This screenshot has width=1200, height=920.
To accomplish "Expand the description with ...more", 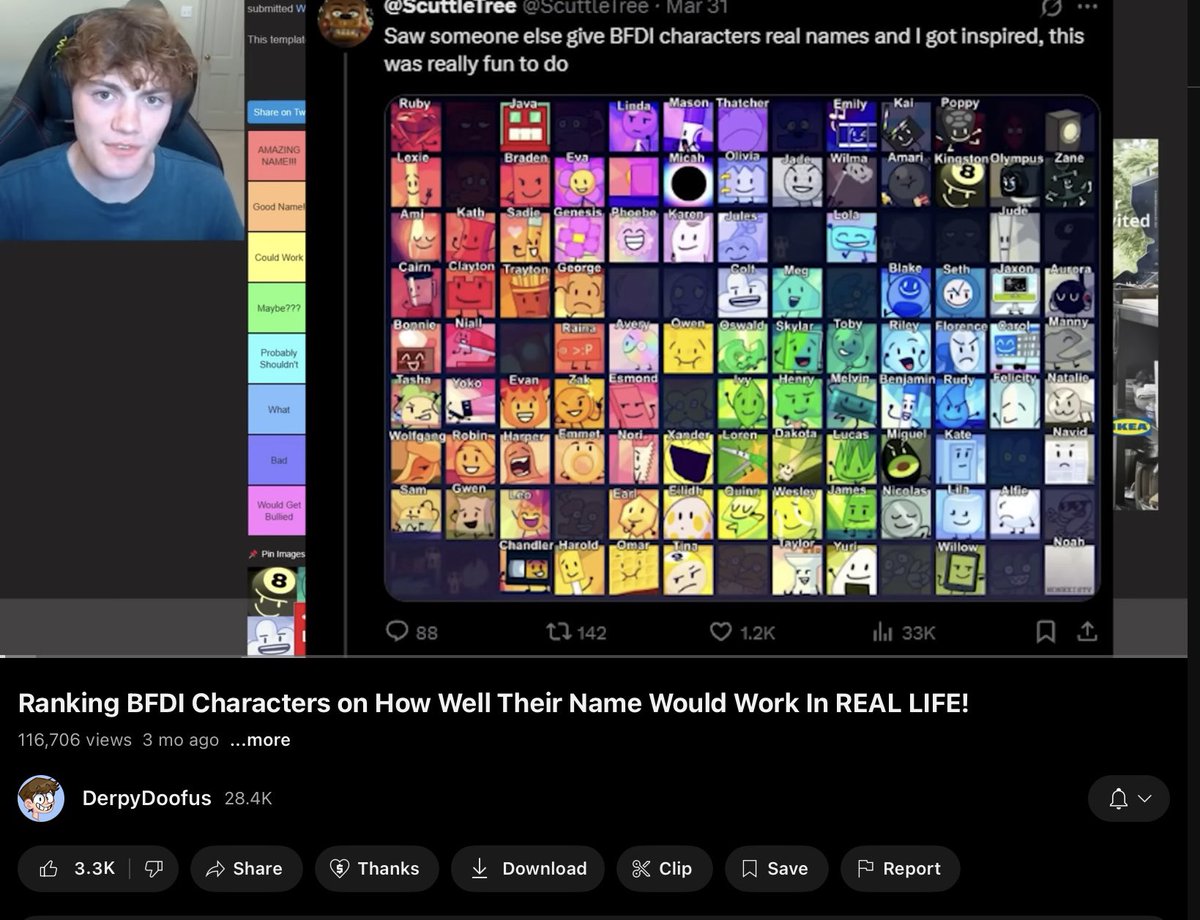I will coord(260,740).
